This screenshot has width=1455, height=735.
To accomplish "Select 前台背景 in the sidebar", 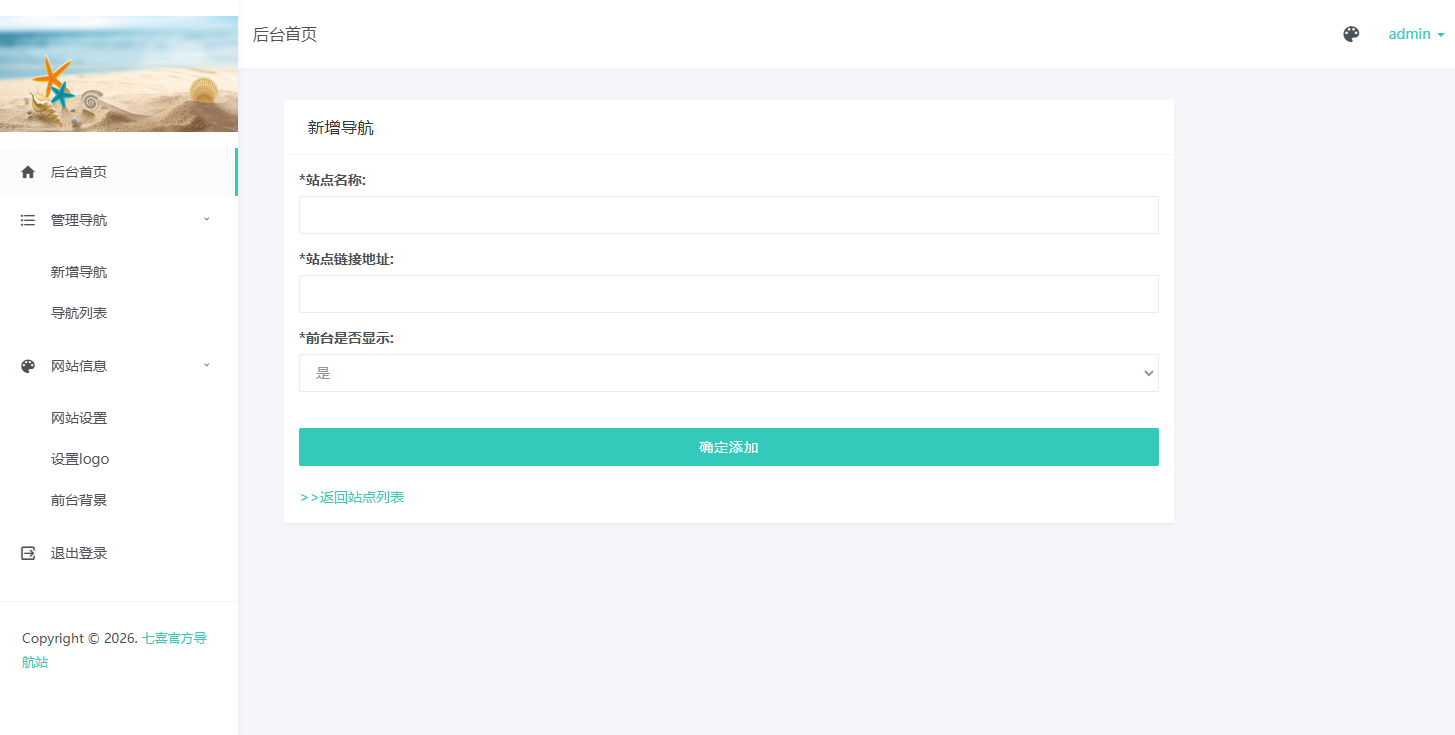I will pos(79,500).
